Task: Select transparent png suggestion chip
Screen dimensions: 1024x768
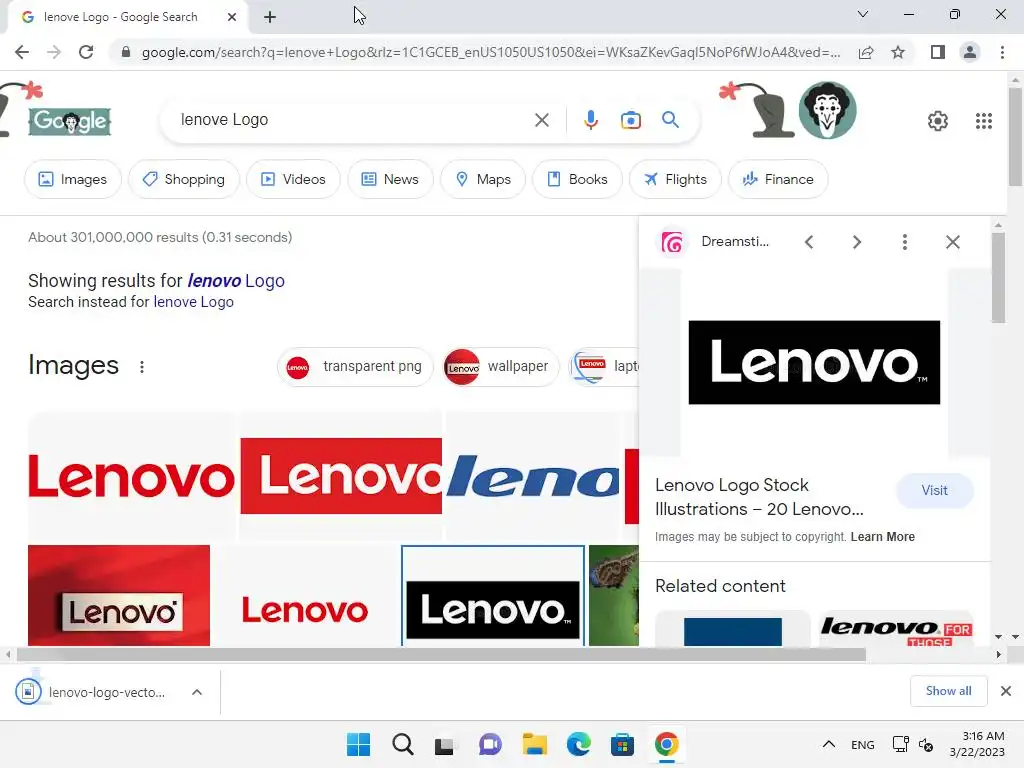Action: click(x=355, y=367)
